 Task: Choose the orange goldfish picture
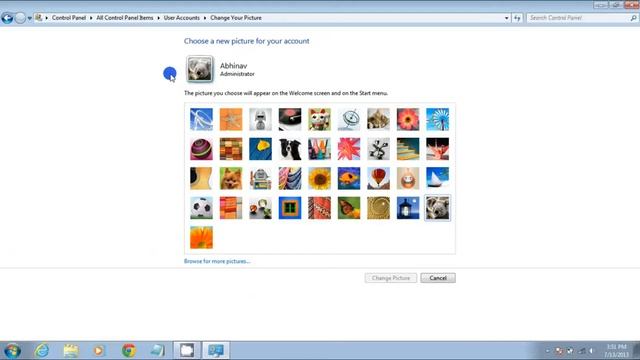pyautogui.click(x=349, y=178)
